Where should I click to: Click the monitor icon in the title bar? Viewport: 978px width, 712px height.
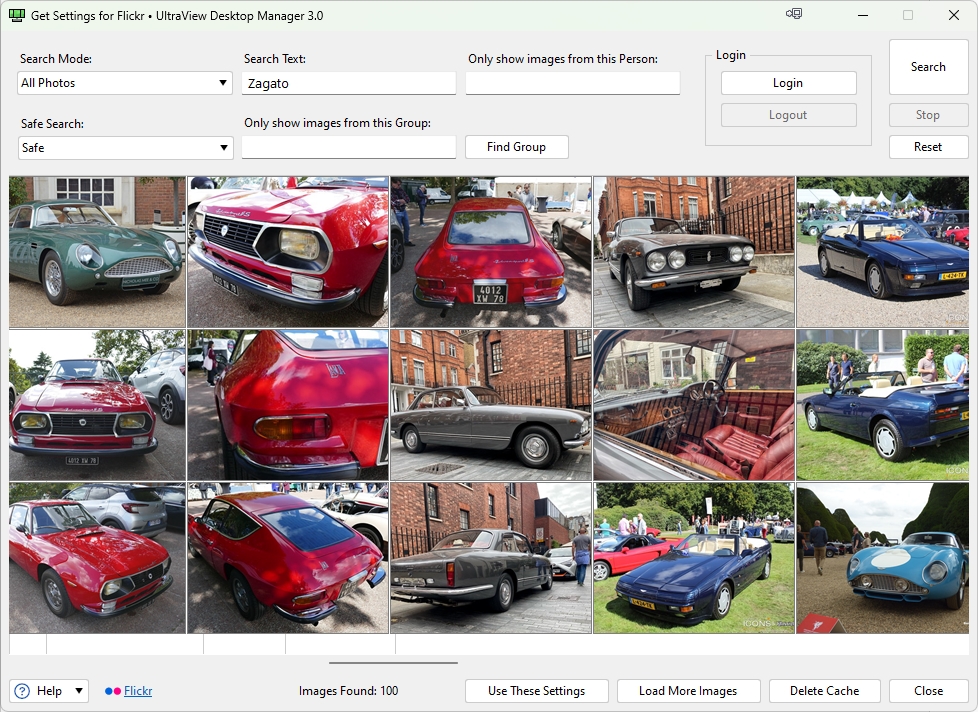click(794, 15)
